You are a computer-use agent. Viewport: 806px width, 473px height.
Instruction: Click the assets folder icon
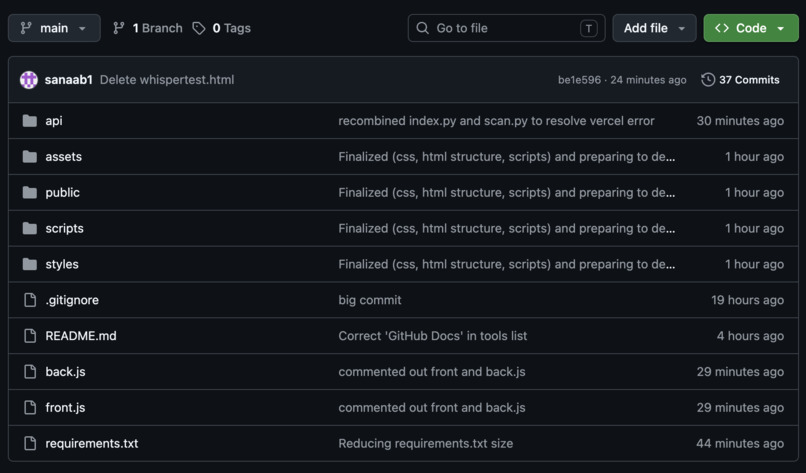point(30,156)
